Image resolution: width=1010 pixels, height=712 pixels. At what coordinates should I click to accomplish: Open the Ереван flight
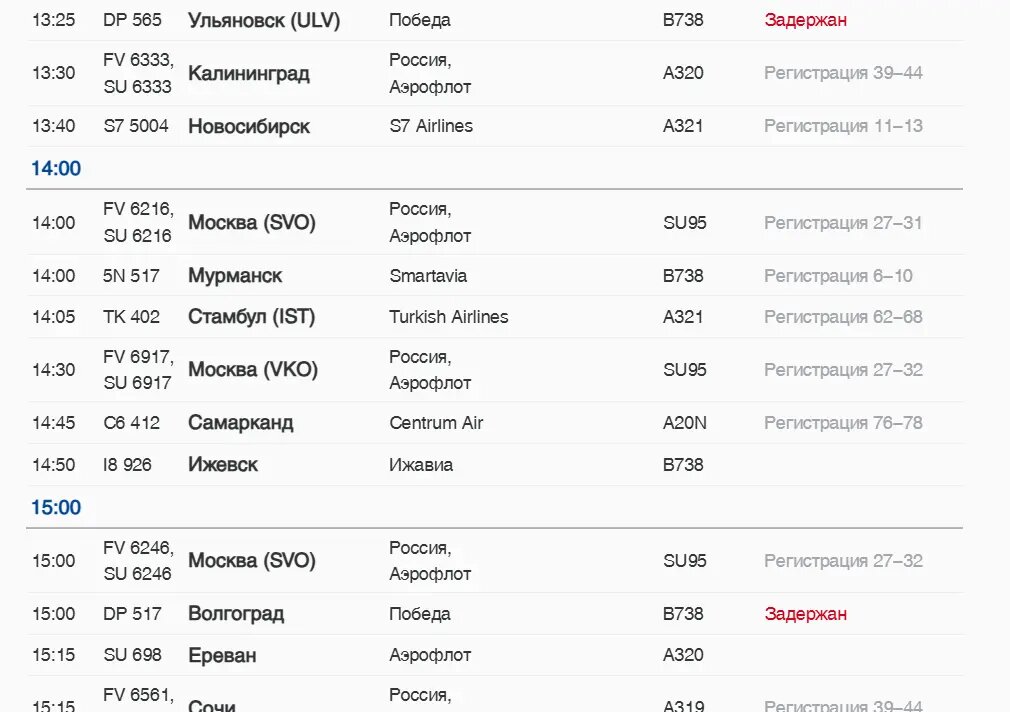tap(222, 655)
